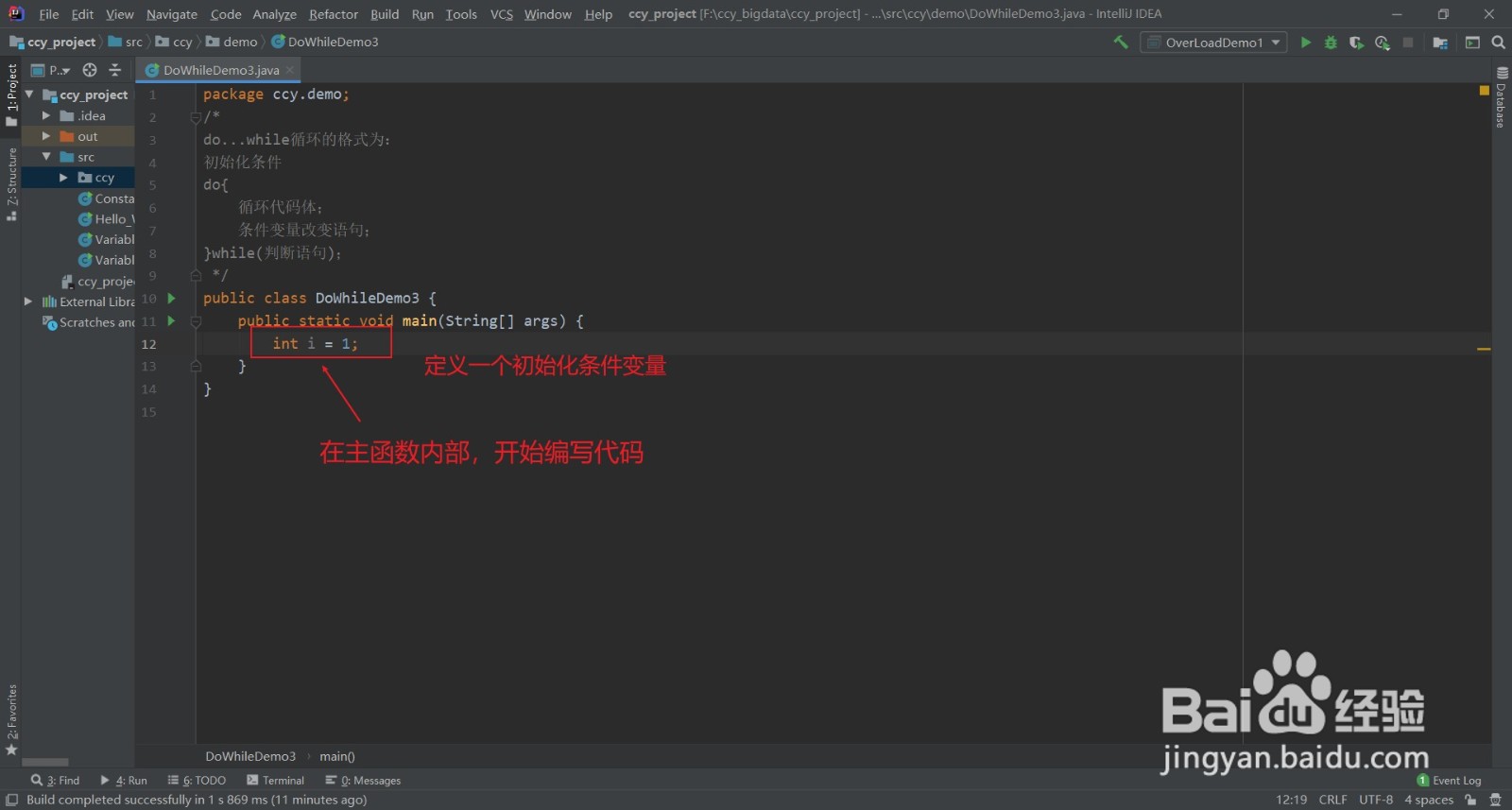Select the Hello_ class file in tree

[107, 219]
